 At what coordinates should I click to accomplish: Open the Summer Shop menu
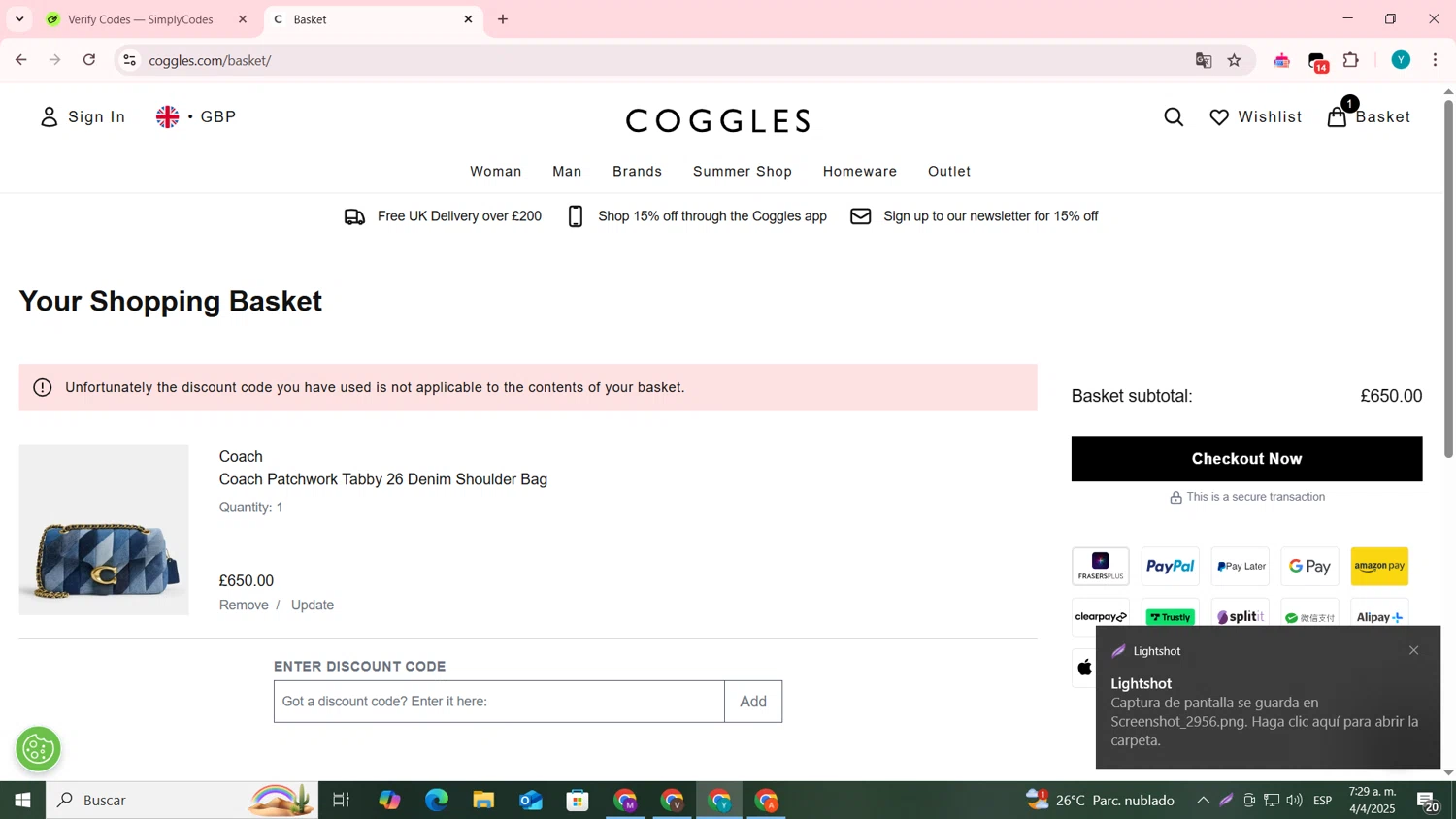743,172
